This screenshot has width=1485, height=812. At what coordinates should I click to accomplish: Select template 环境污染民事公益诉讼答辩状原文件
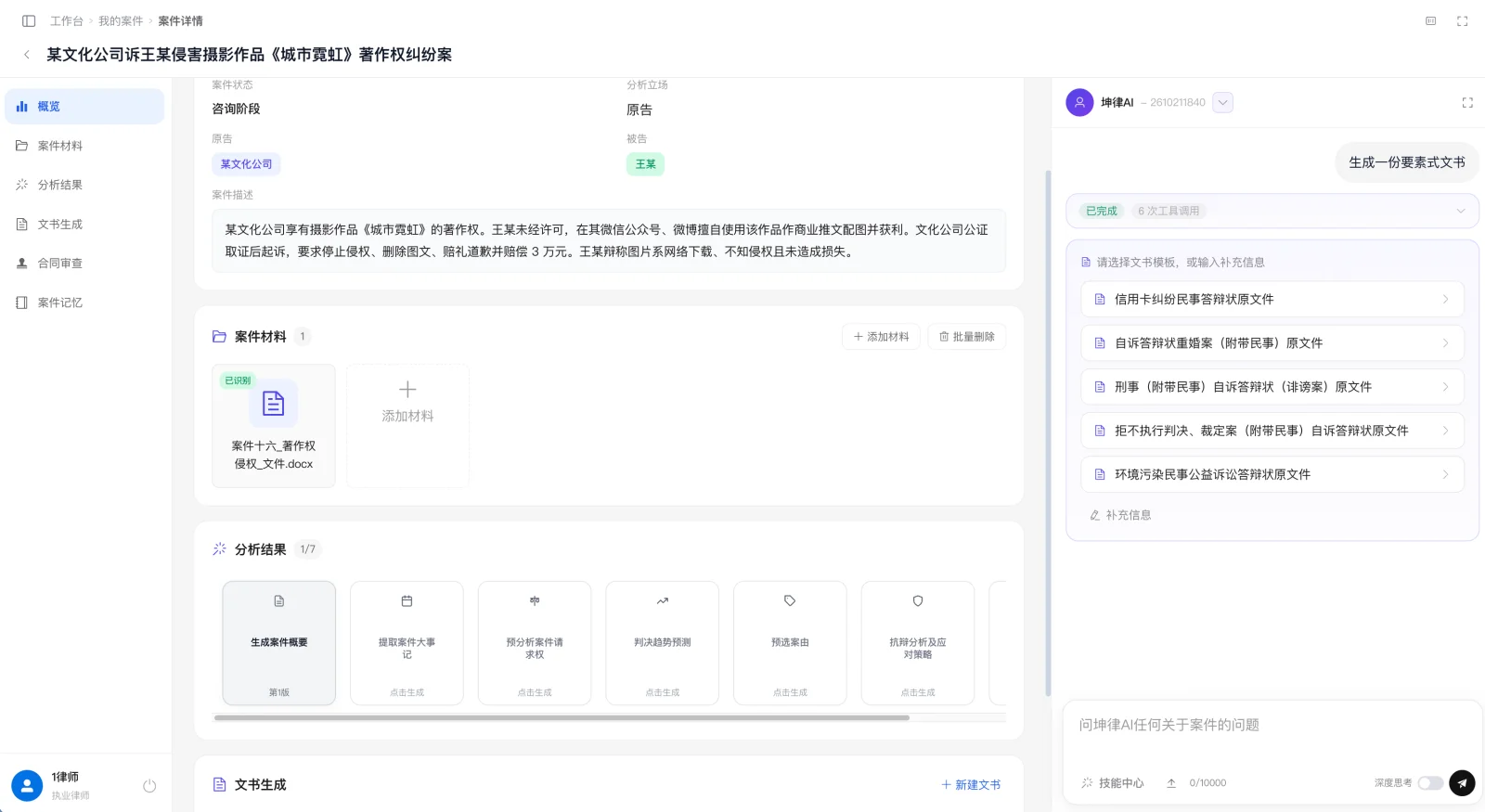coord(1272,474)
